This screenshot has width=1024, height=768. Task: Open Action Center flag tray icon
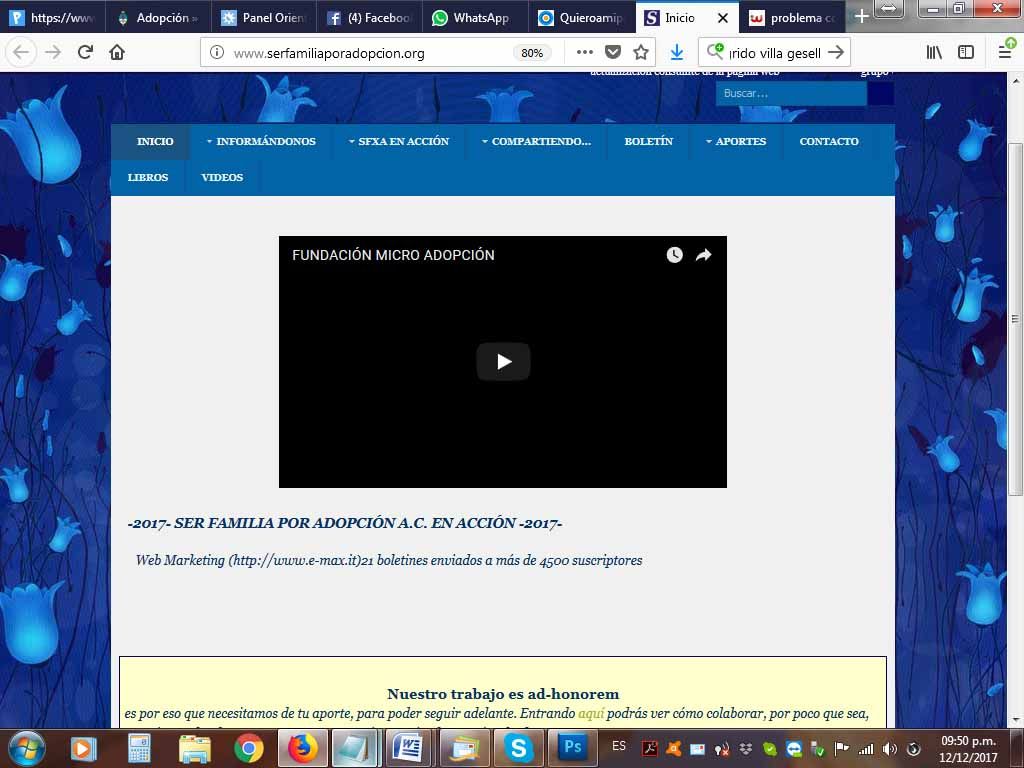click(x=842, y=748)
